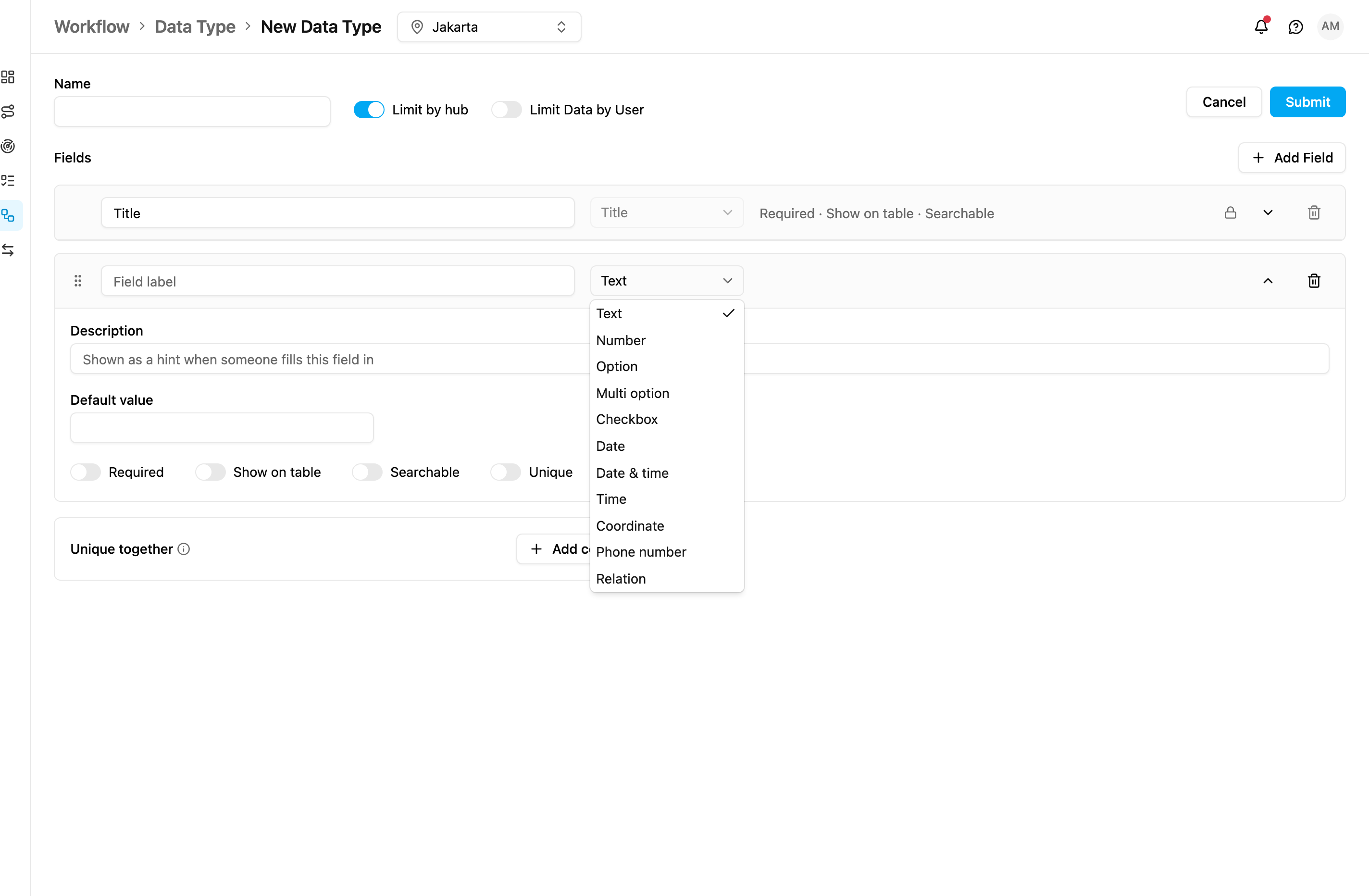Open the Title type dropdown
Screen dimensions: 1369x896
(667, 213)
